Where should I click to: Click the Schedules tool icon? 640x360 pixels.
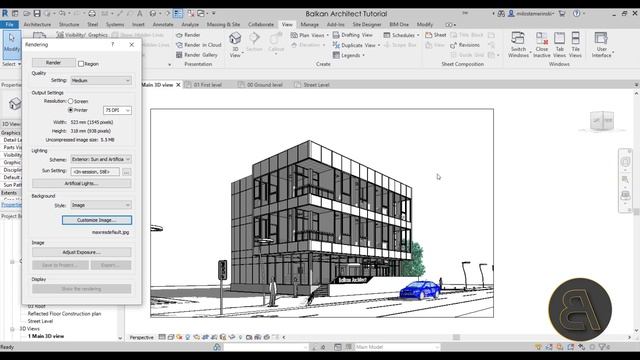(x=387, y=35)
